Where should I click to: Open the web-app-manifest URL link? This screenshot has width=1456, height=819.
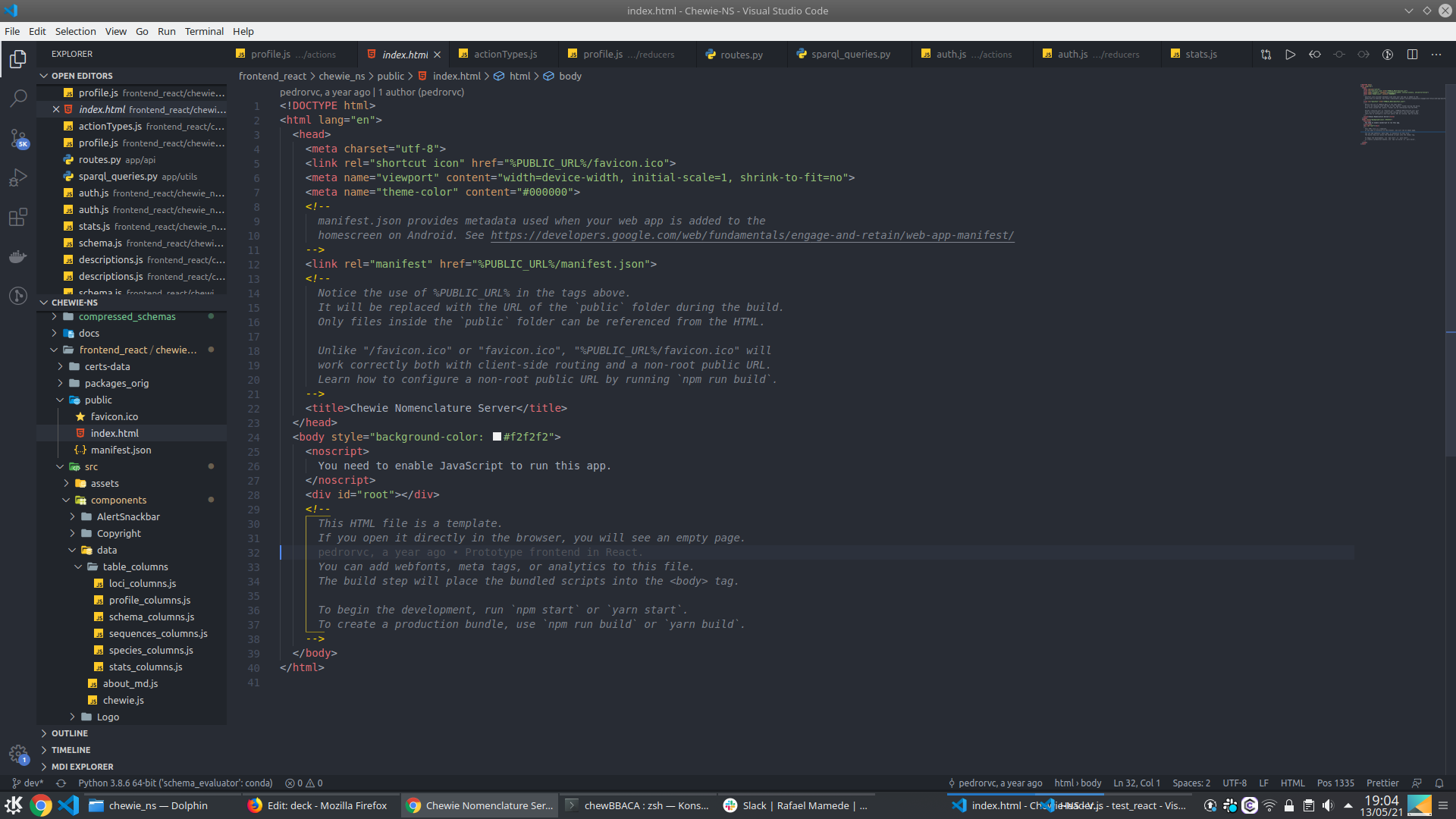point(752,236)
